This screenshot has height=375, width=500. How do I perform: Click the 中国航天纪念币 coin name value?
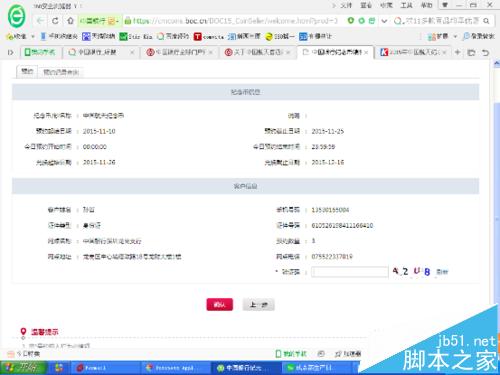103,116
